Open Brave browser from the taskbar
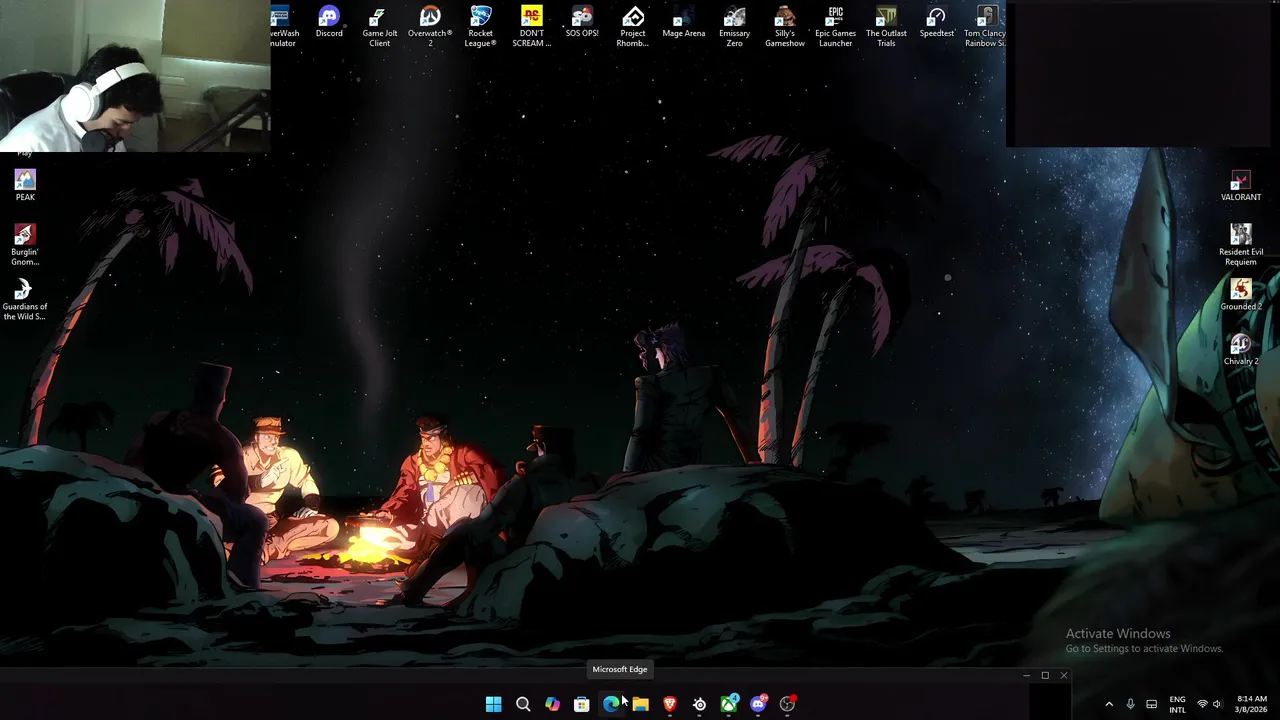The width and height of the screenshot is (1280, 720). (670, 704)
